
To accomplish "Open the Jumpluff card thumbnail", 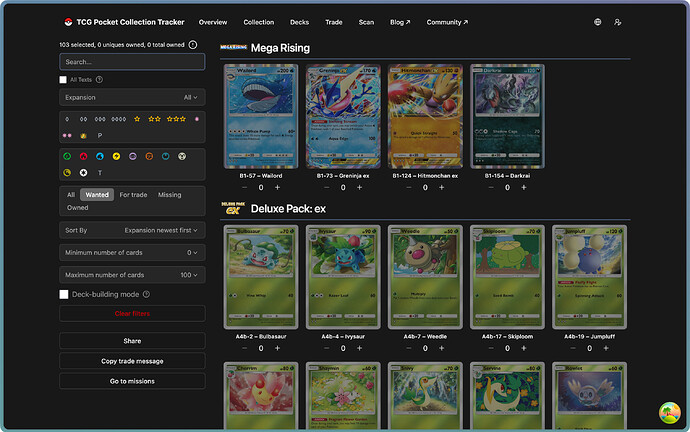I will tap(589, 277).
